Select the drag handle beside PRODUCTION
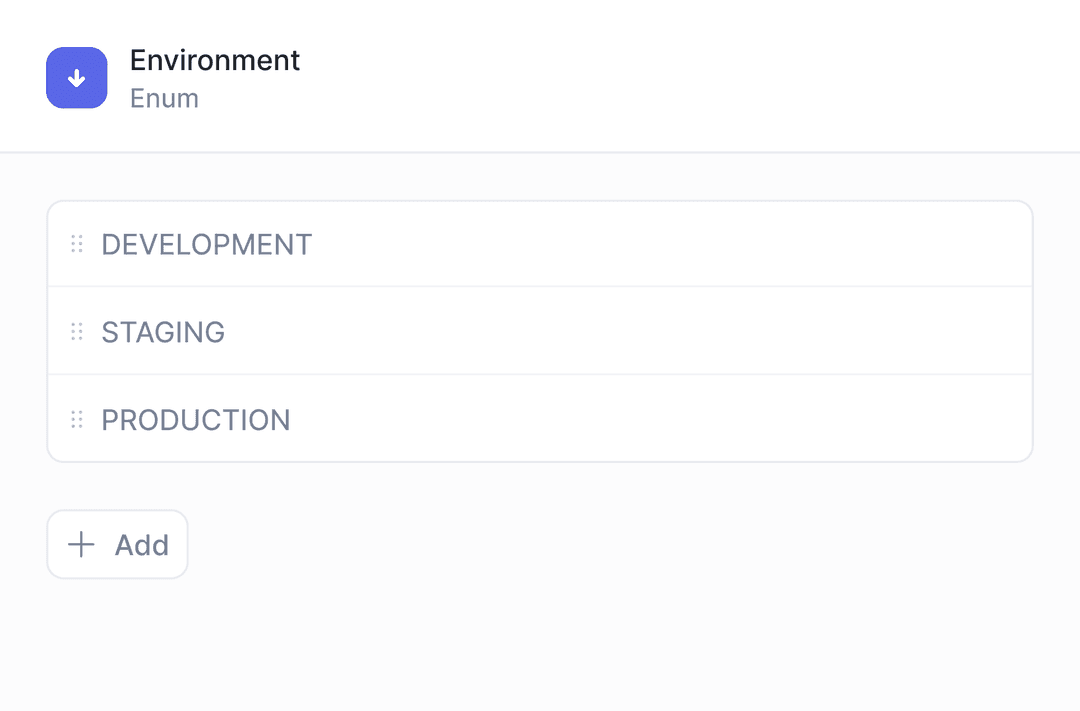The height and width of the screenshot is (711, 1080). coord(77,420)
